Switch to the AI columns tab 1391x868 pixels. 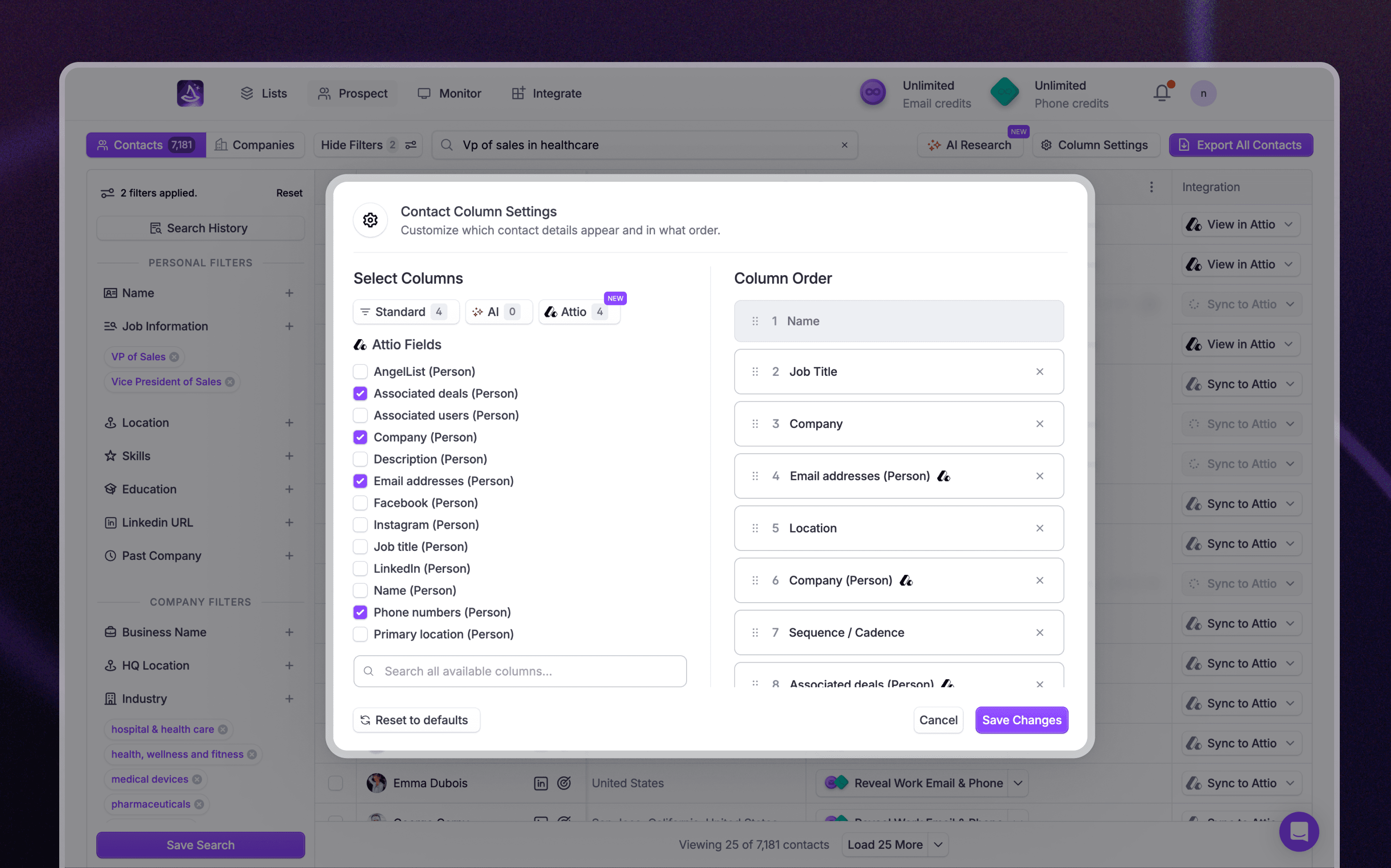click(x=499, y=312)
